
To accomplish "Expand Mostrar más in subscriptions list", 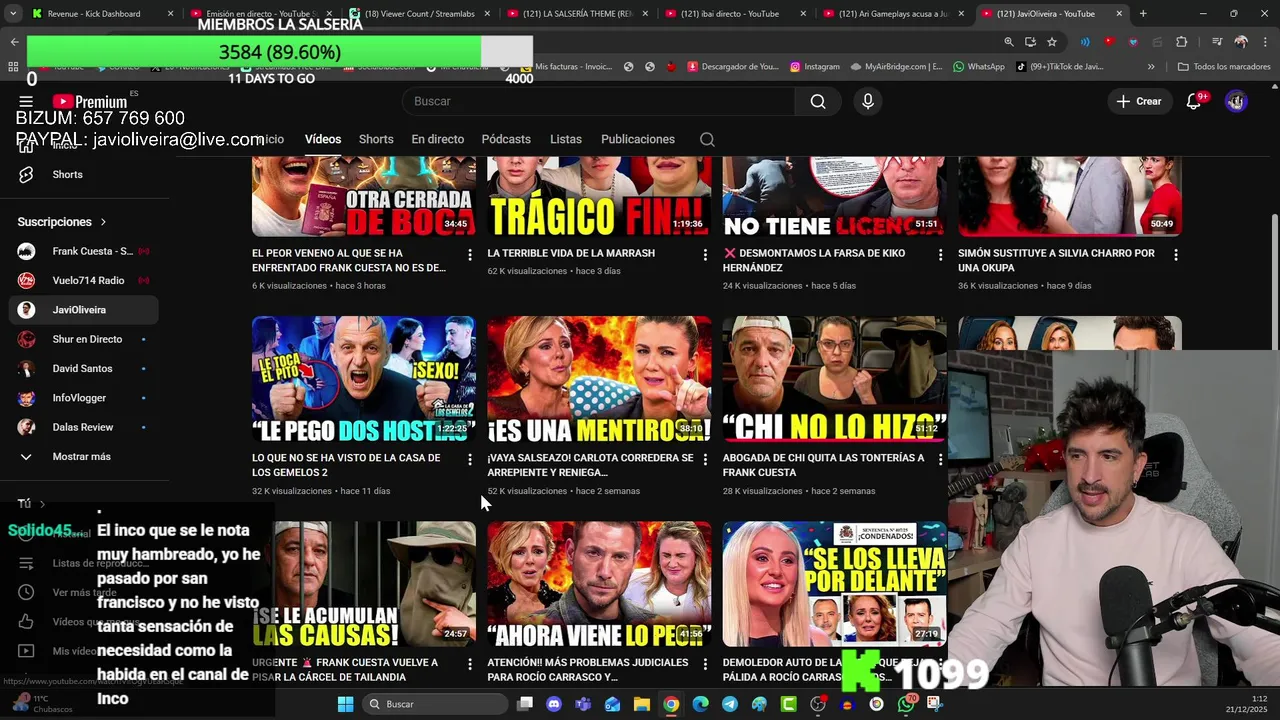I will [84, 456].
